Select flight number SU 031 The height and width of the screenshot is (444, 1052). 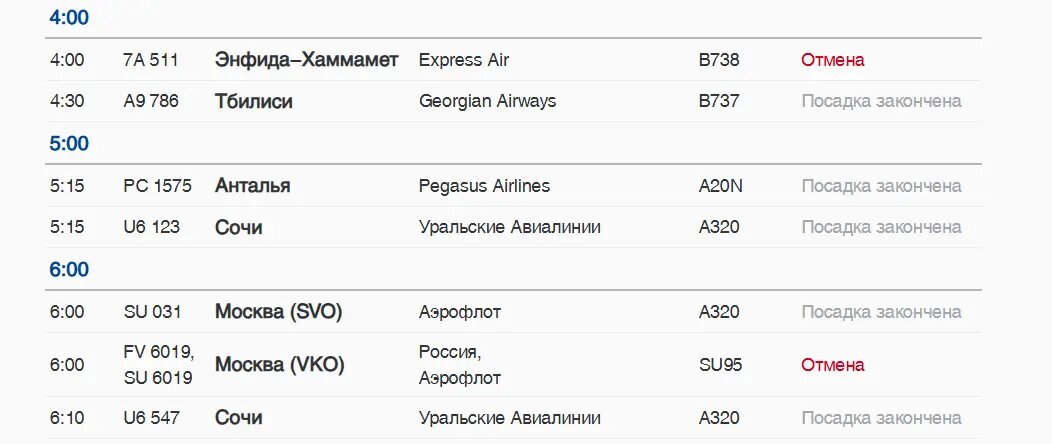(152, 312)
